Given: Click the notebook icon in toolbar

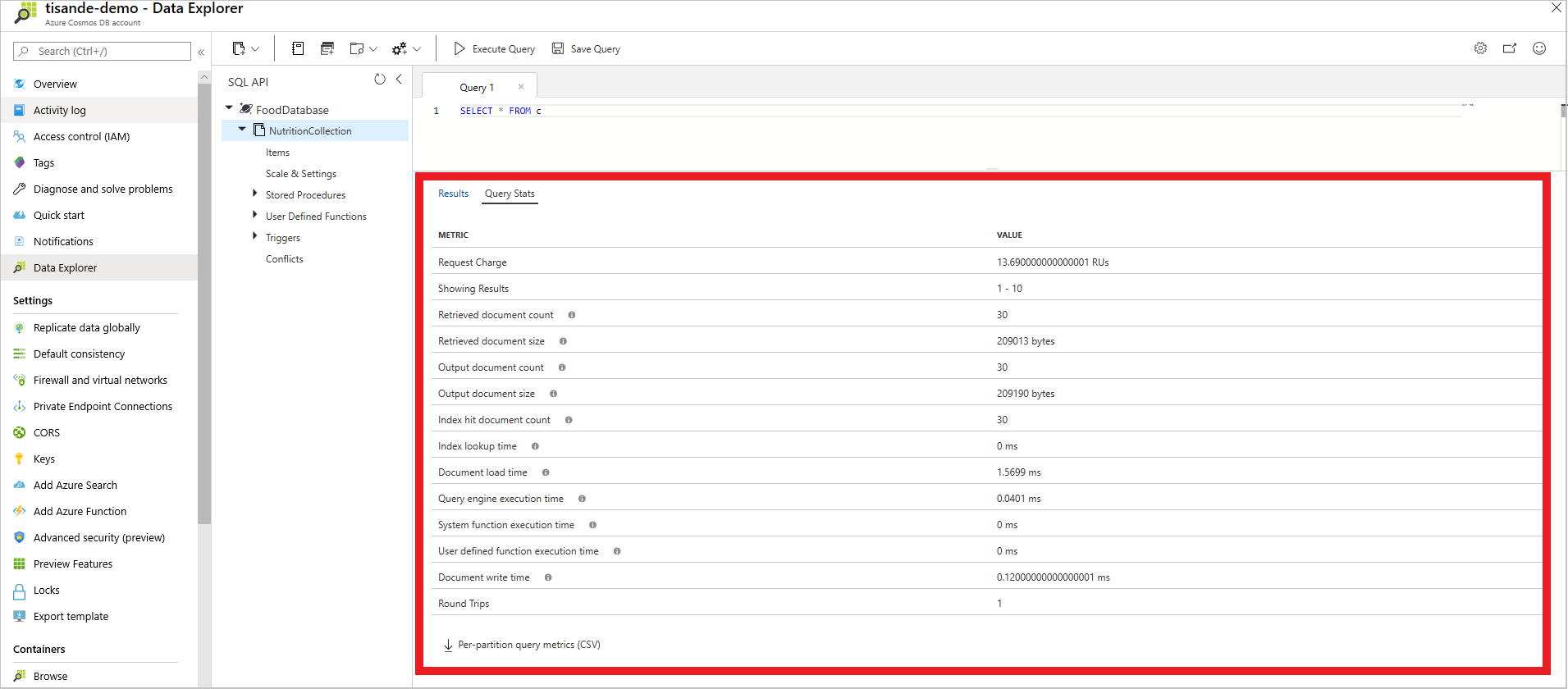Looking at the screenshot, I should point(298,48).
